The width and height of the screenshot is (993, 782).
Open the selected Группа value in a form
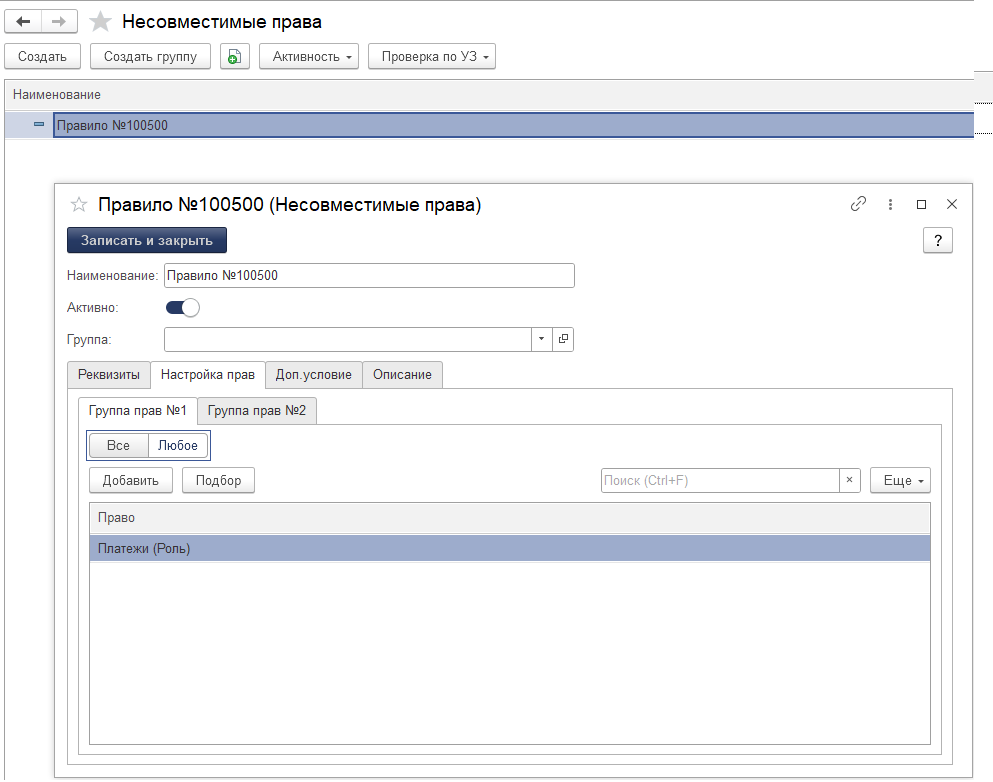563,339
